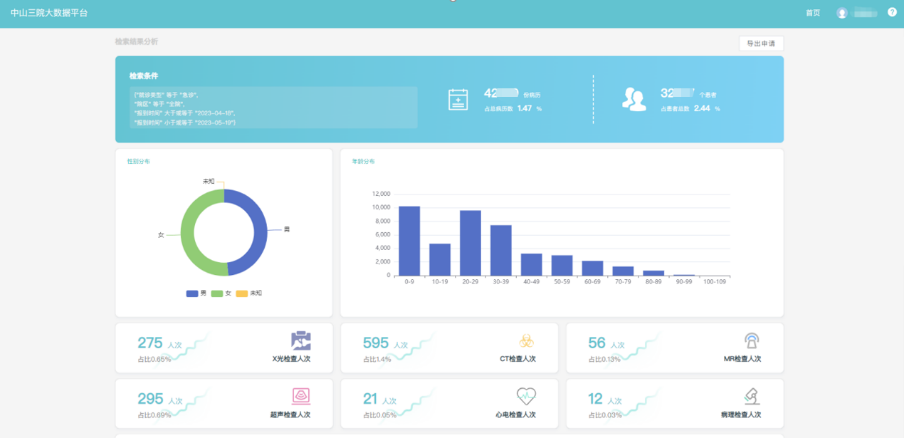This screenshot has height=438, width=904.
Task: Click the X光检查人次 X-ray icon
Action: (x=301, y=341)
